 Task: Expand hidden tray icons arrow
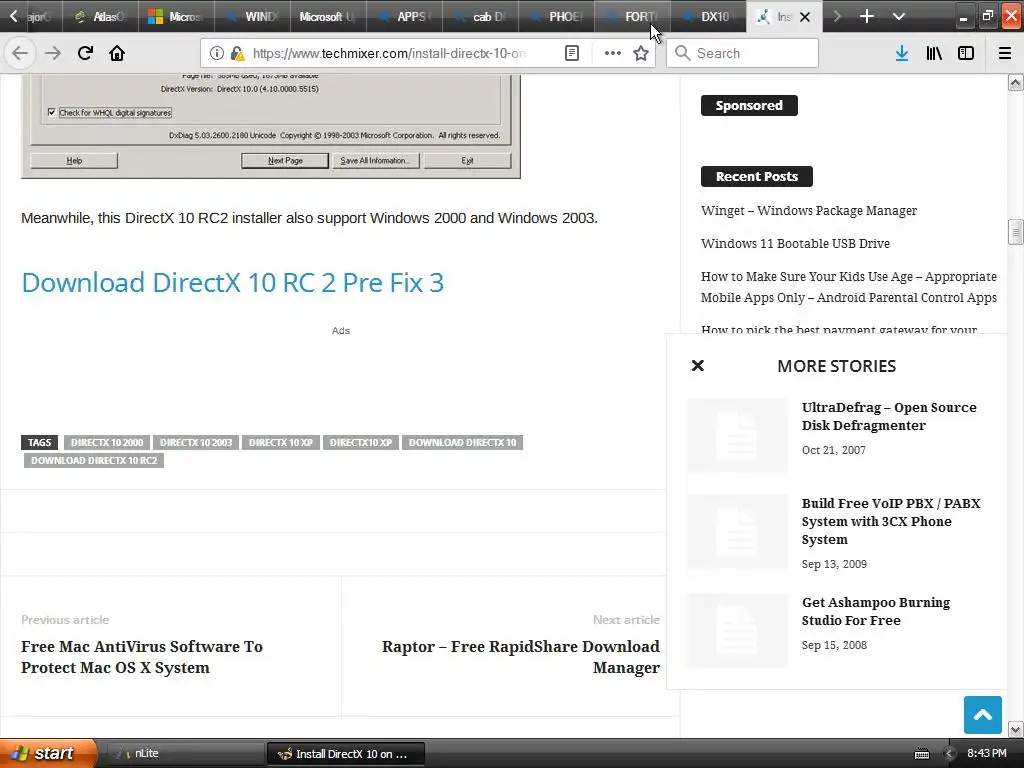[x=949, y=754]
